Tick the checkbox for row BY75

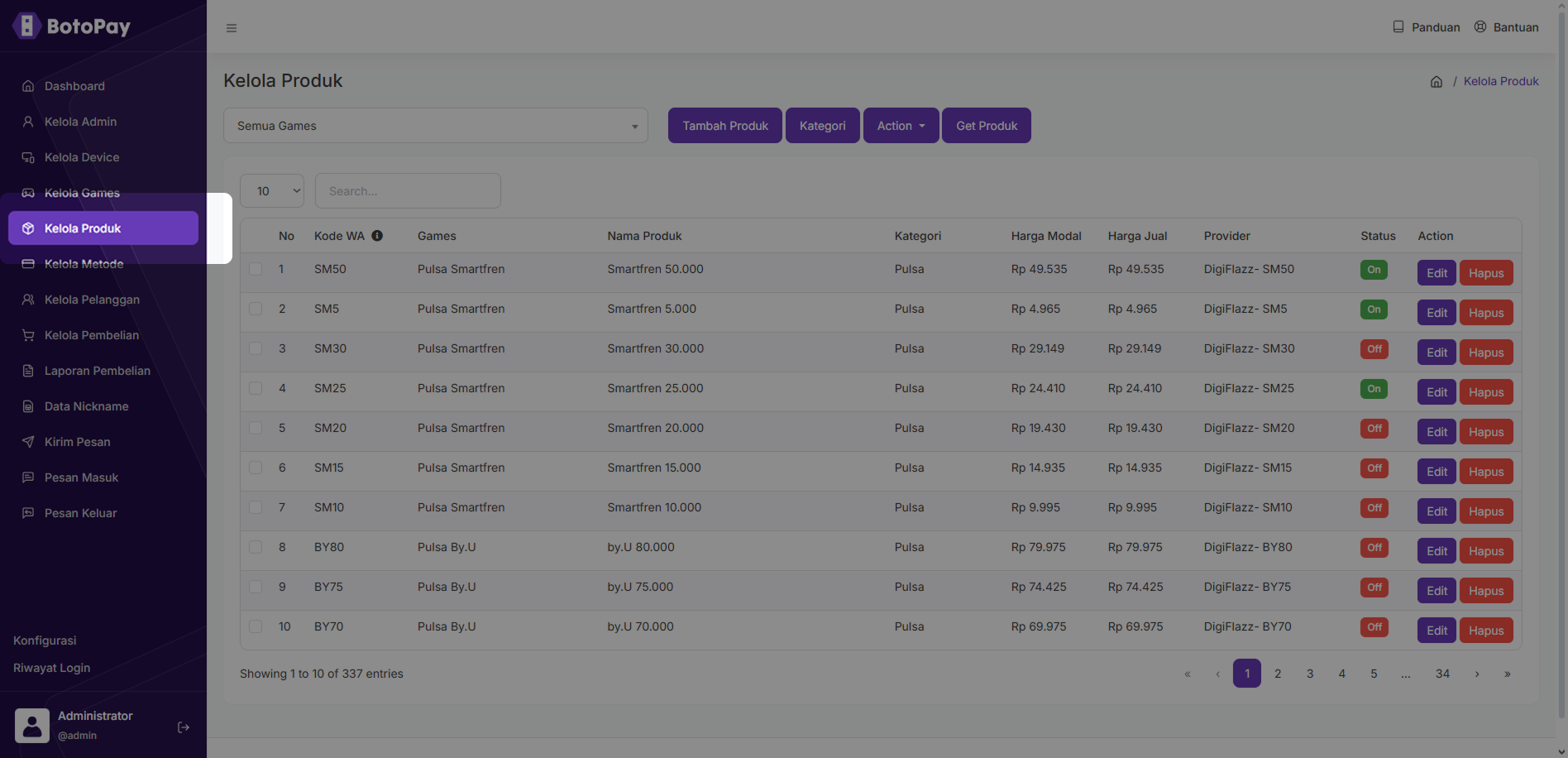(x=256, y=587)
